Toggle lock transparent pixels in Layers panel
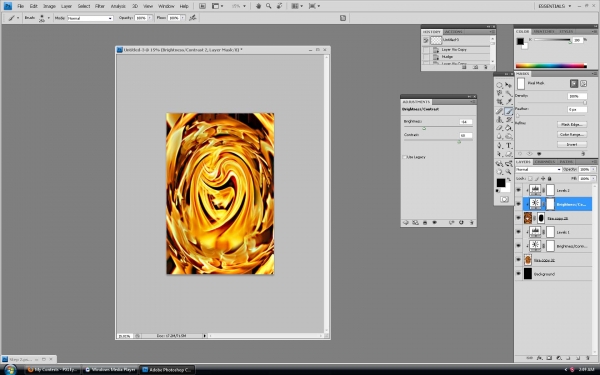 pos(530,178)
